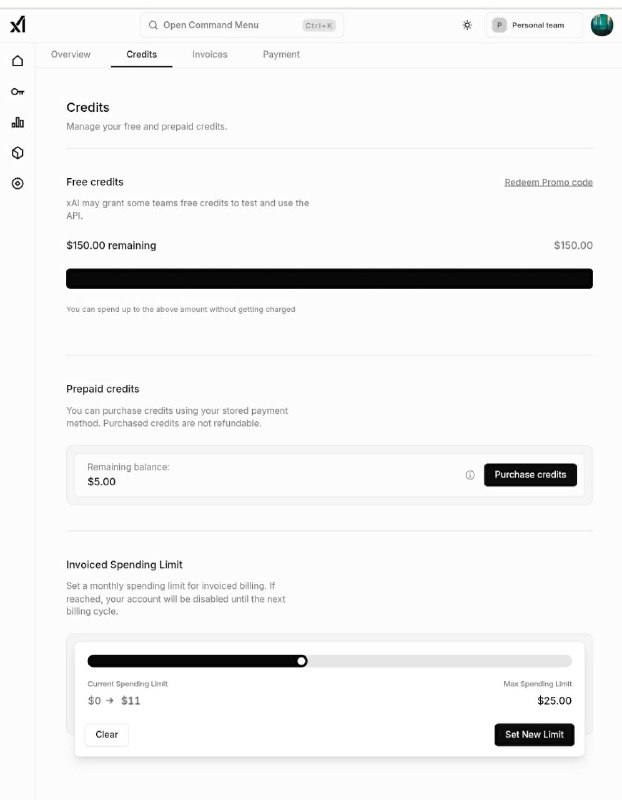Toggle the theme with the sun icon

coord(466,25)
